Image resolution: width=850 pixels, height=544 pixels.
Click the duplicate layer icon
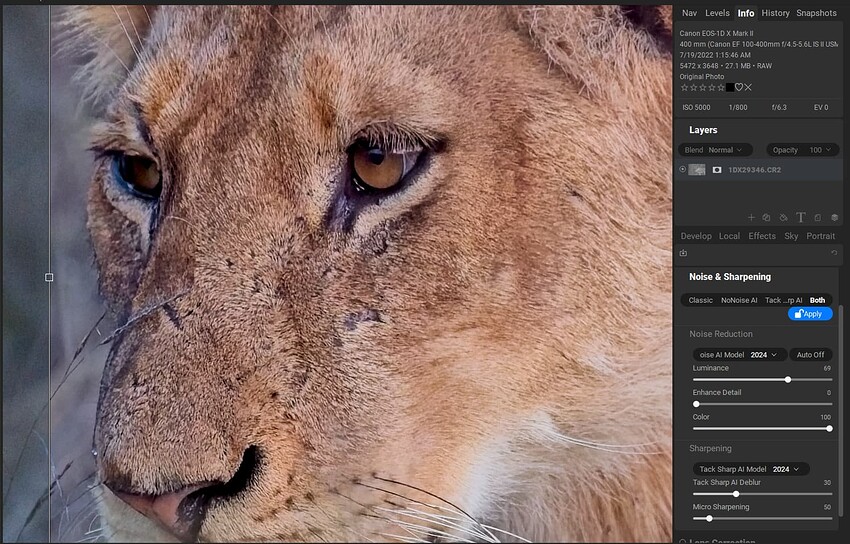click(766, 217)
